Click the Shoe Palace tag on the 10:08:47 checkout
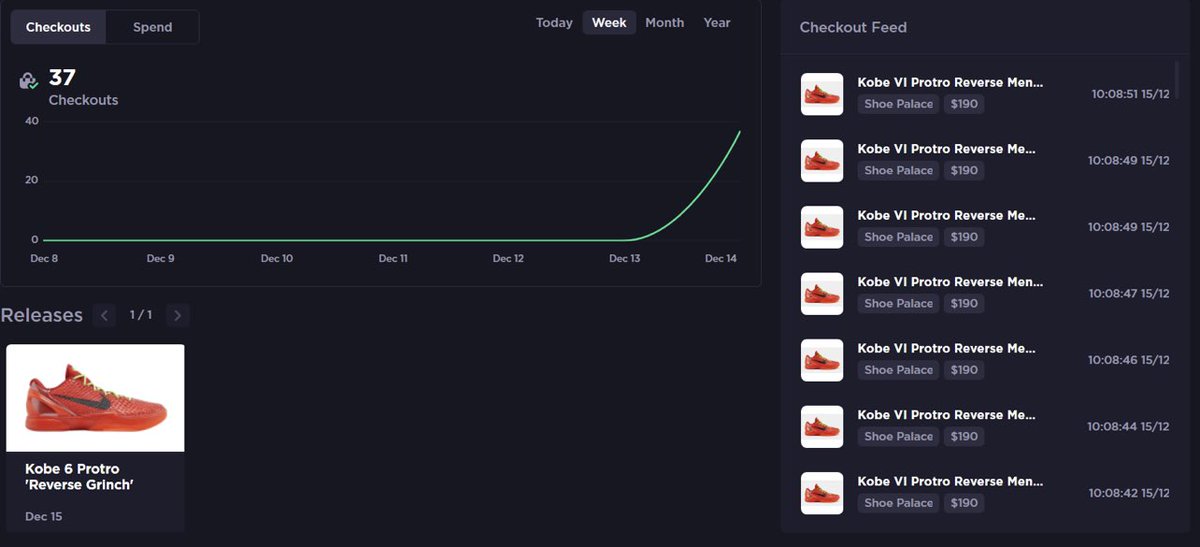 point(898,303)
